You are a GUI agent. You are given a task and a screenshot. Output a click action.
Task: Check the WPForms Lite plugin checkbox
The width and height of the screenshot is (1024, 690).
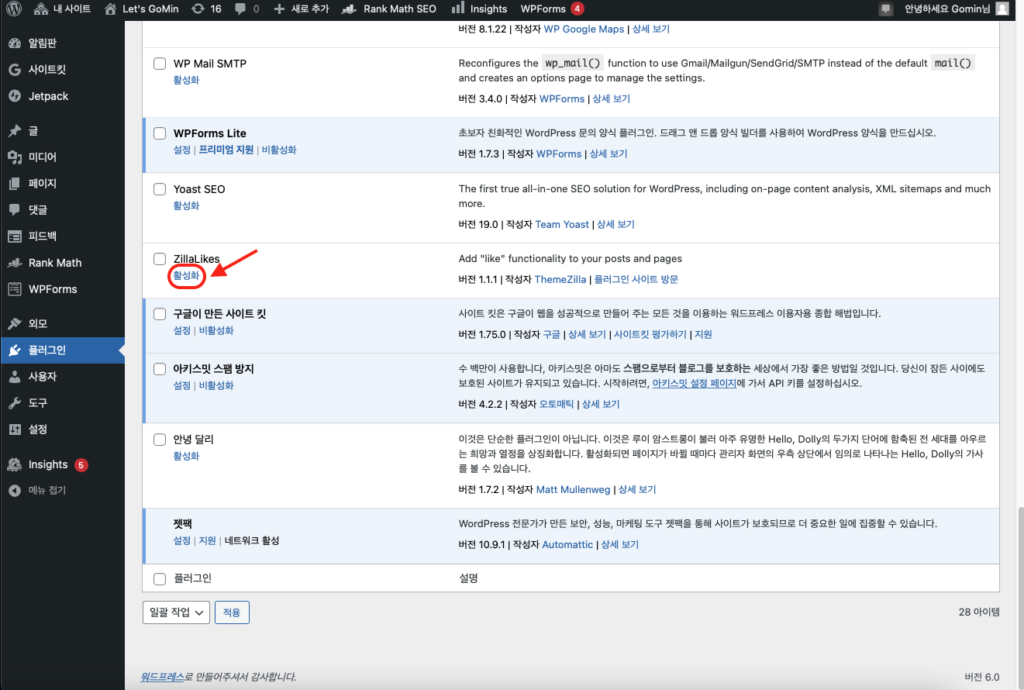159,133
